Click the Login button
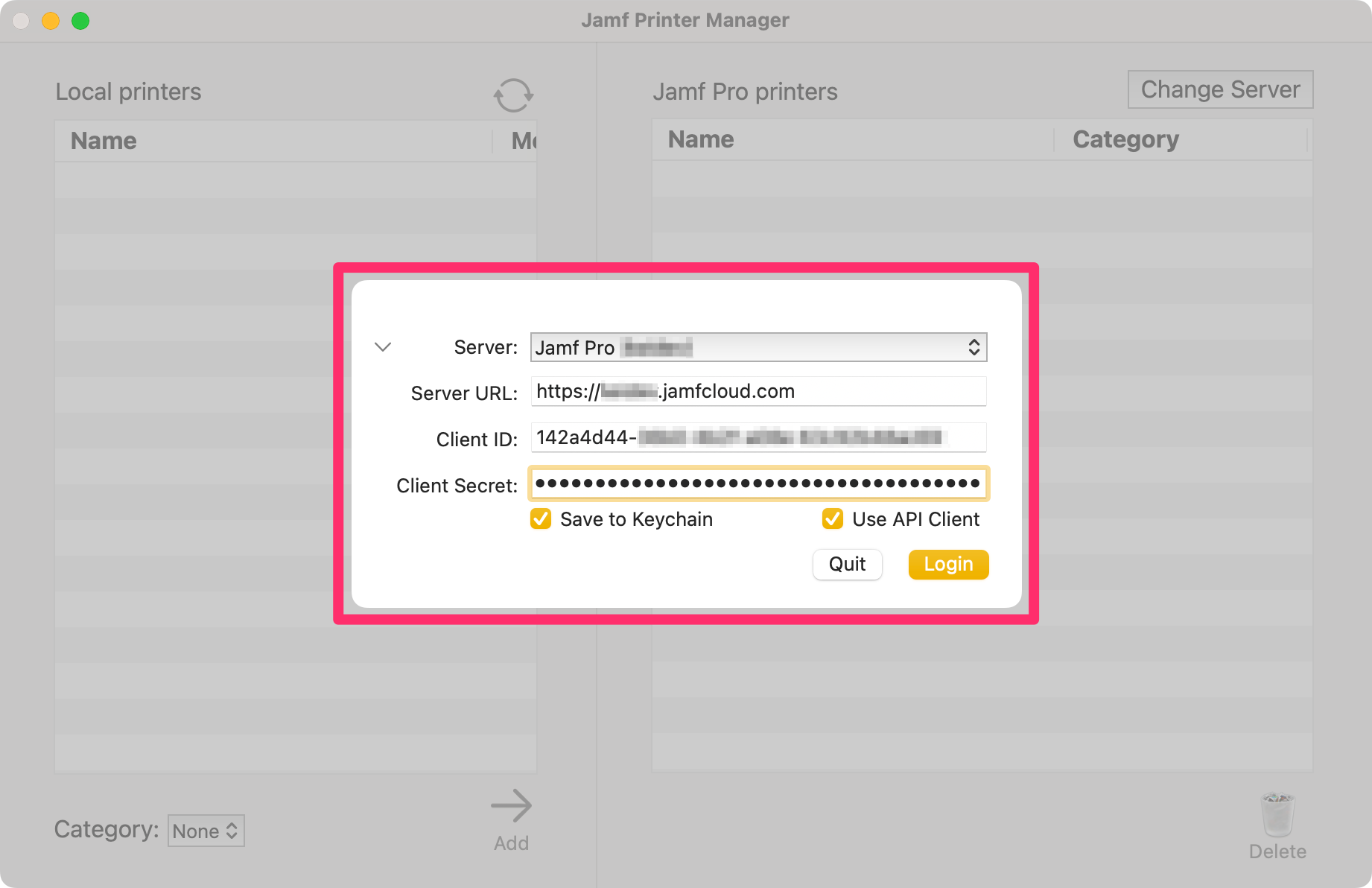Viewport: 1372px width, 888px height. point(948,564)
